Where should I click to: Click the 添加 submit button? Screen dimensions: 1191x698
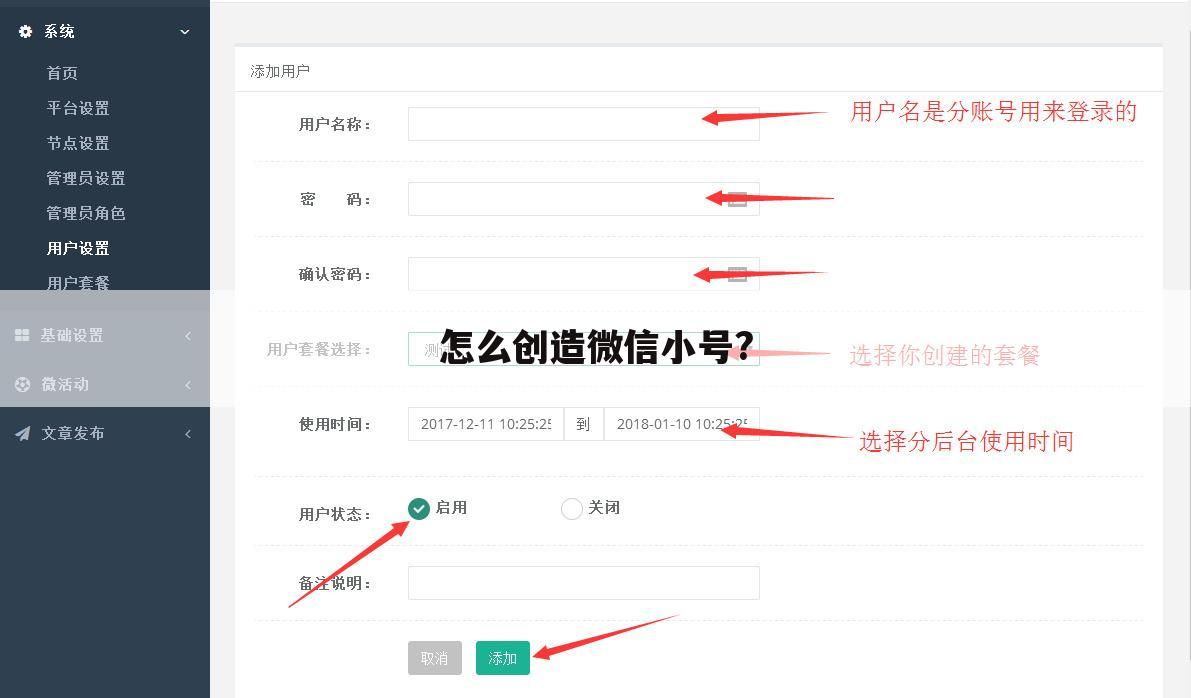pyautogui.click(x=503, y=658)
